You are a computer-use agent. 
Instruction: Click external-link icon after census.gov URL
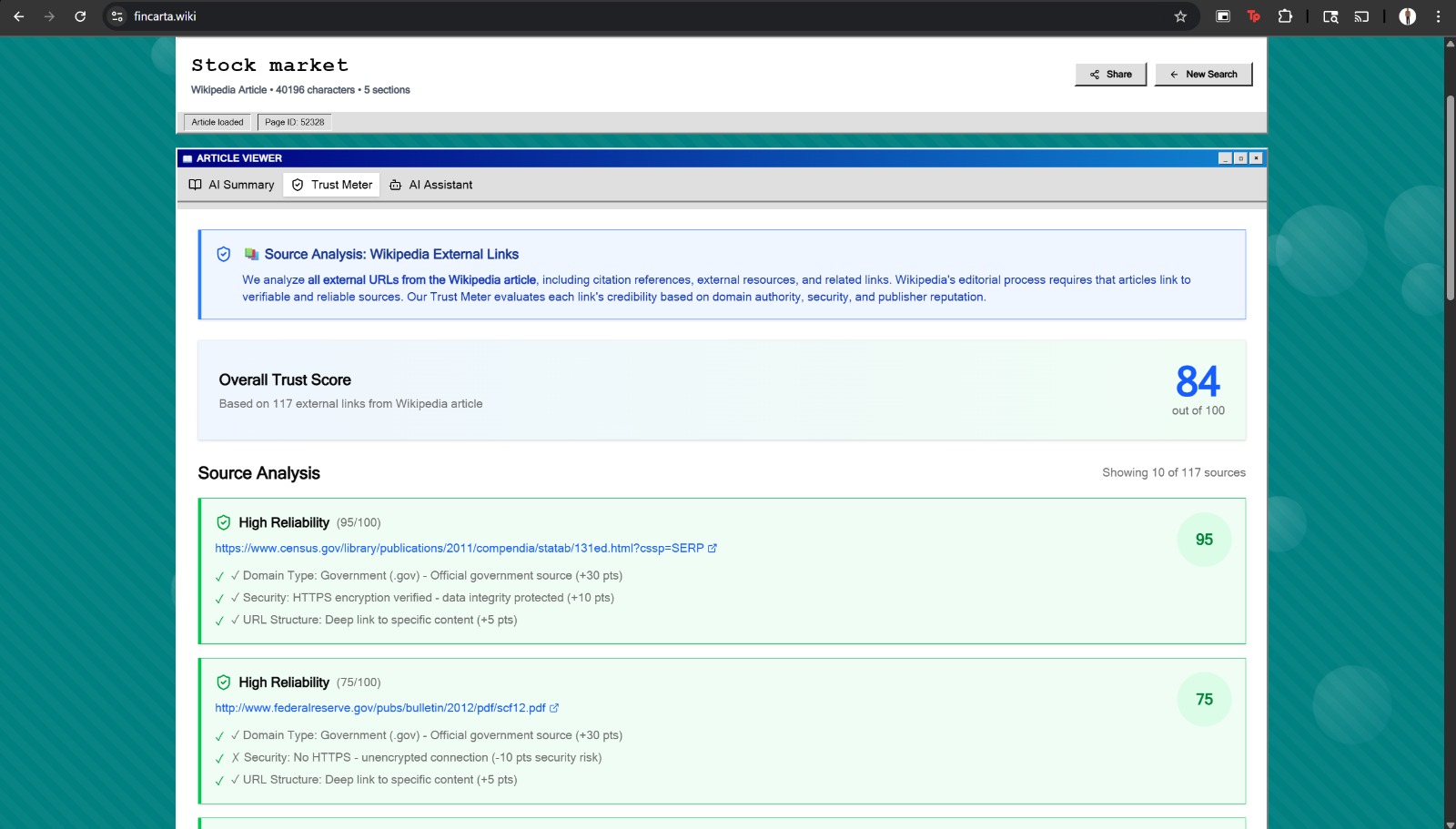[x=713, y=549]
